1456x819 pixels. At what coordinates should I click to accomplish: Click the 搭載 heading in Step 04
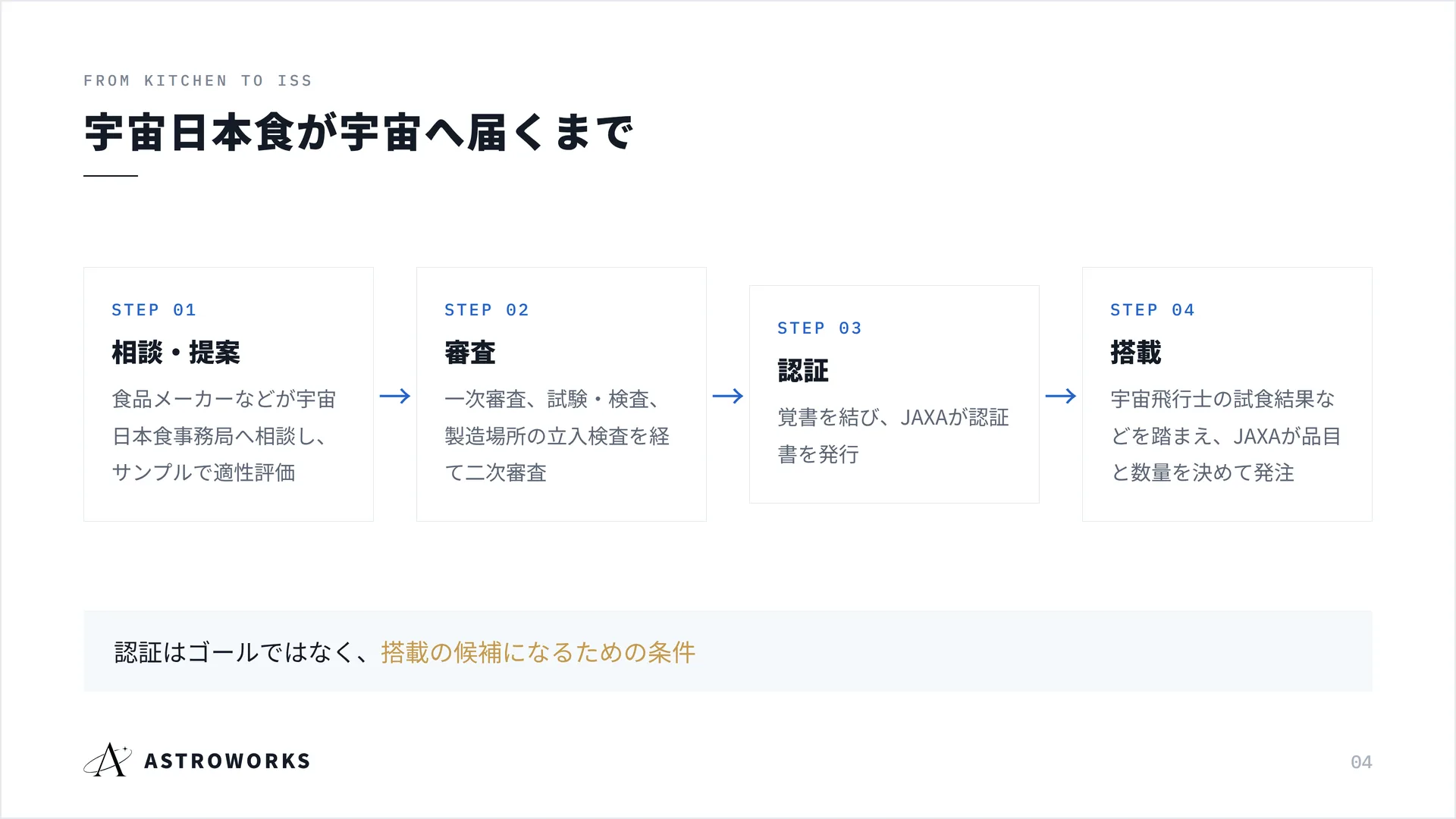click(1136, 353)
